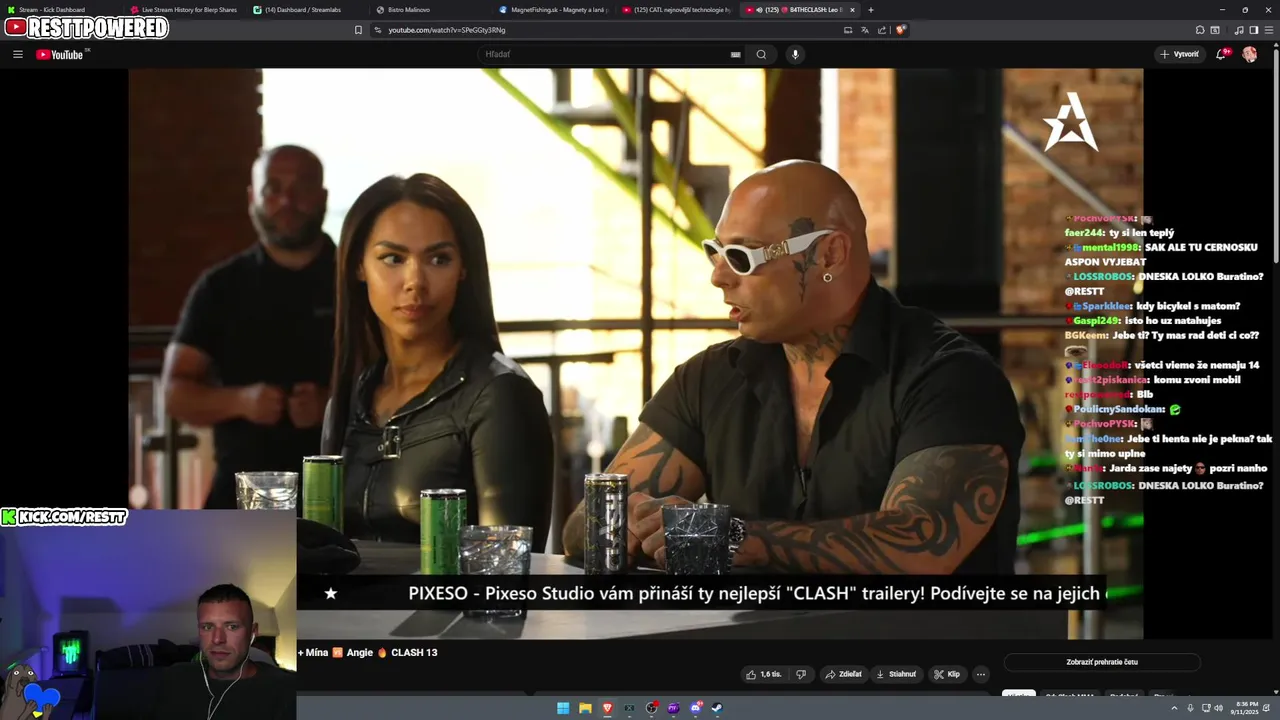The height and width of the screenshot is (720, 1280).
Task: Open more actions three-dot menu under video
Action: click(981, 674)
